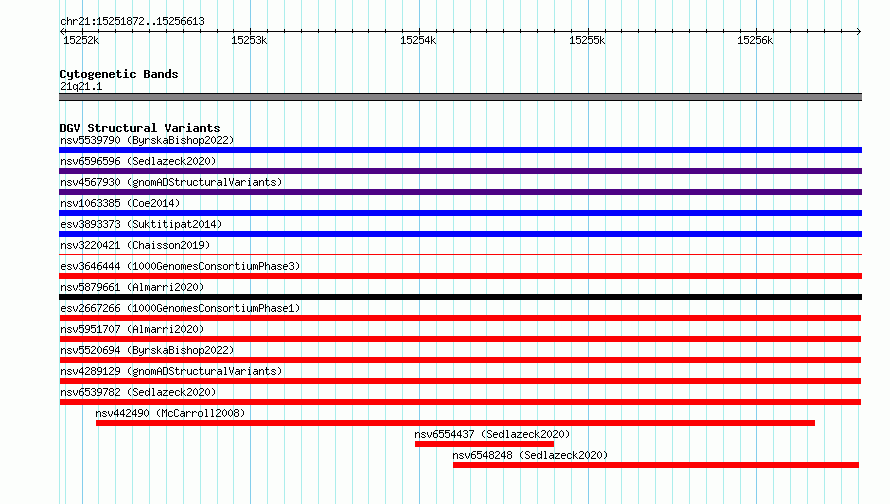Click the chr21:15251872..15256613 coordinate text

132,21
